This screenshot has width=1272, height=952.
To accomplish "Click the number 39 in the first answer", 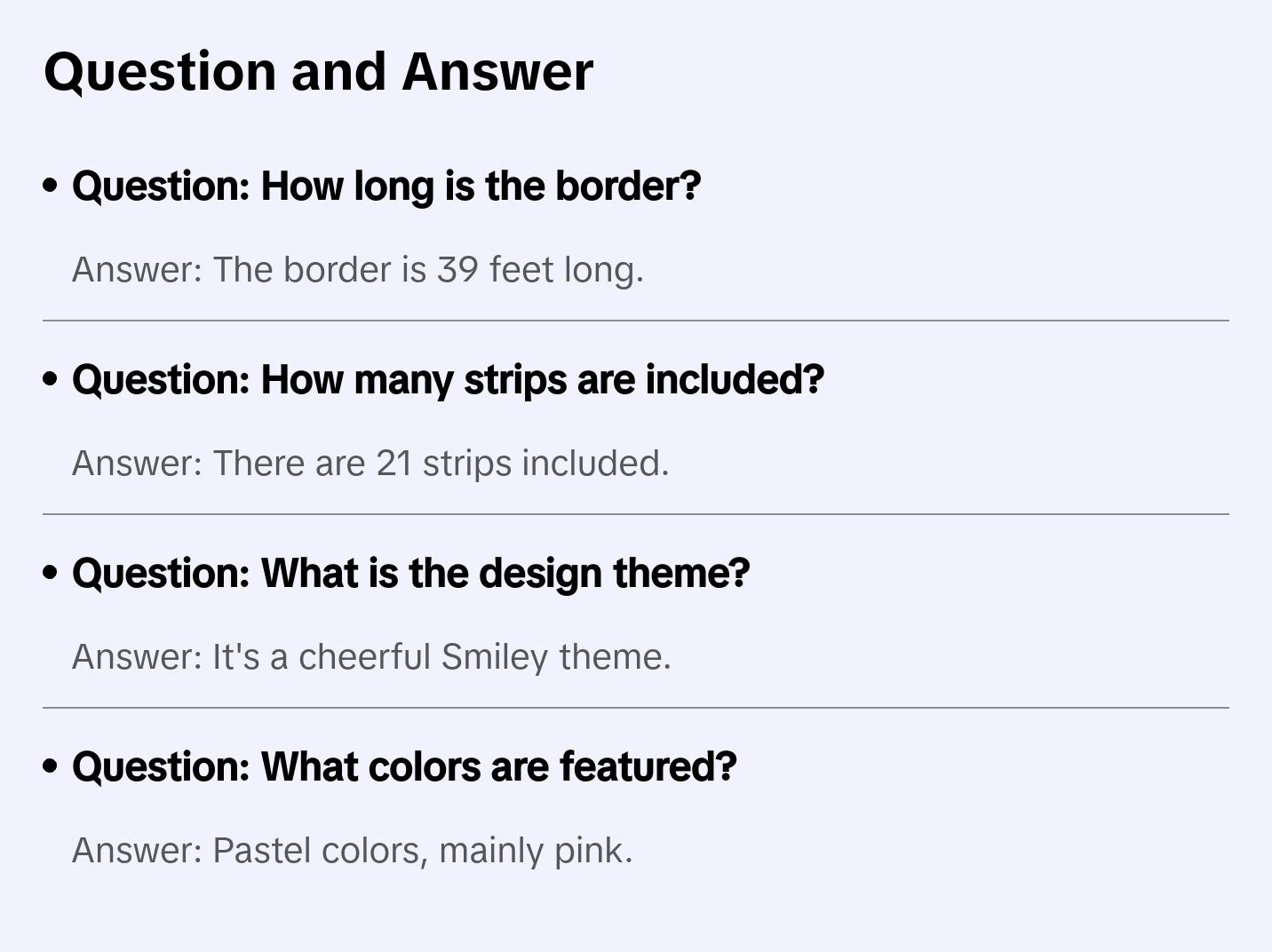I will pos(457,270).
